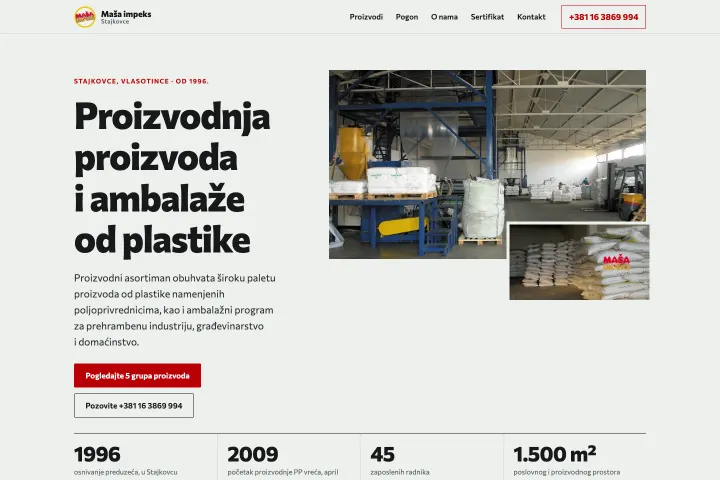The image size is (720, 480).
Task: Click 'početak proizvodnje PP vreća, april' caption
Action: pyautogui.click(x=283, y=472)
